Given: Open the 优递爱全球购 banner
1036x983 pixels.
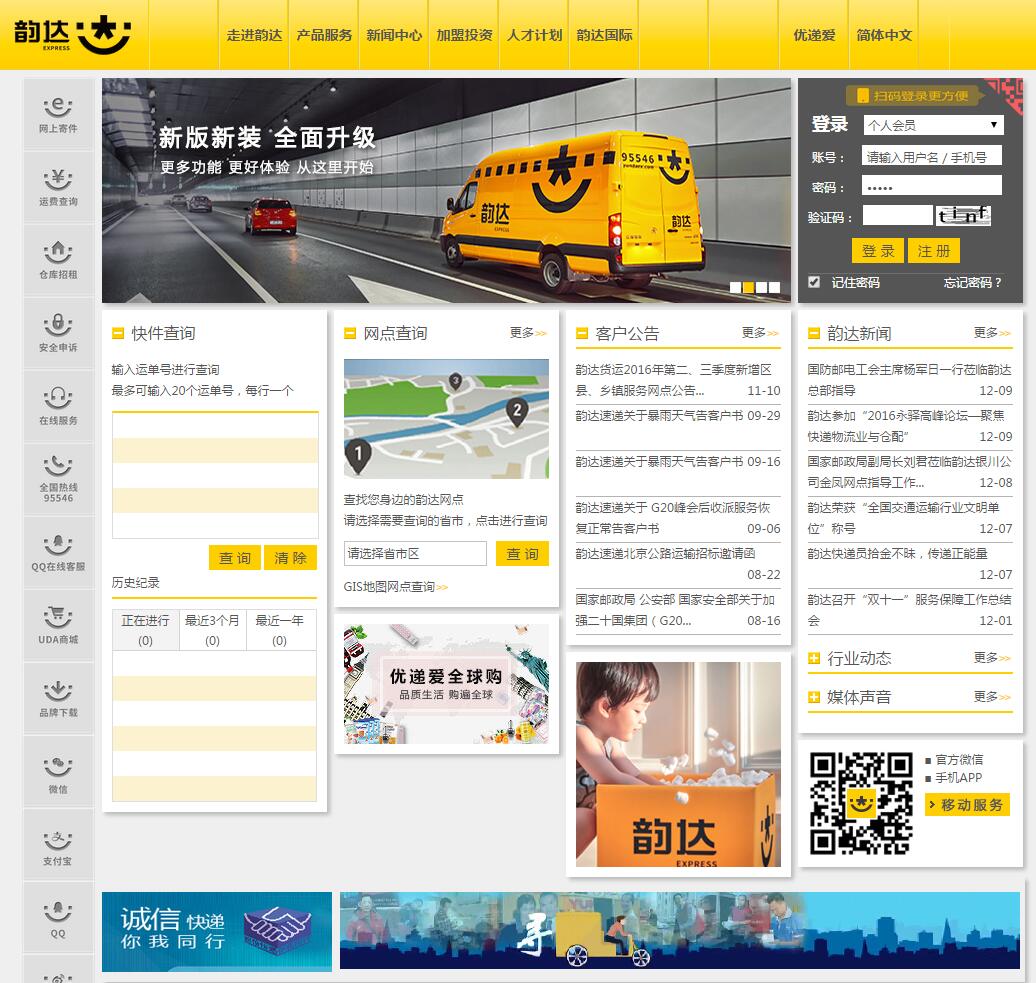Looking at the screenshot, I should click(x=446, y=684).
